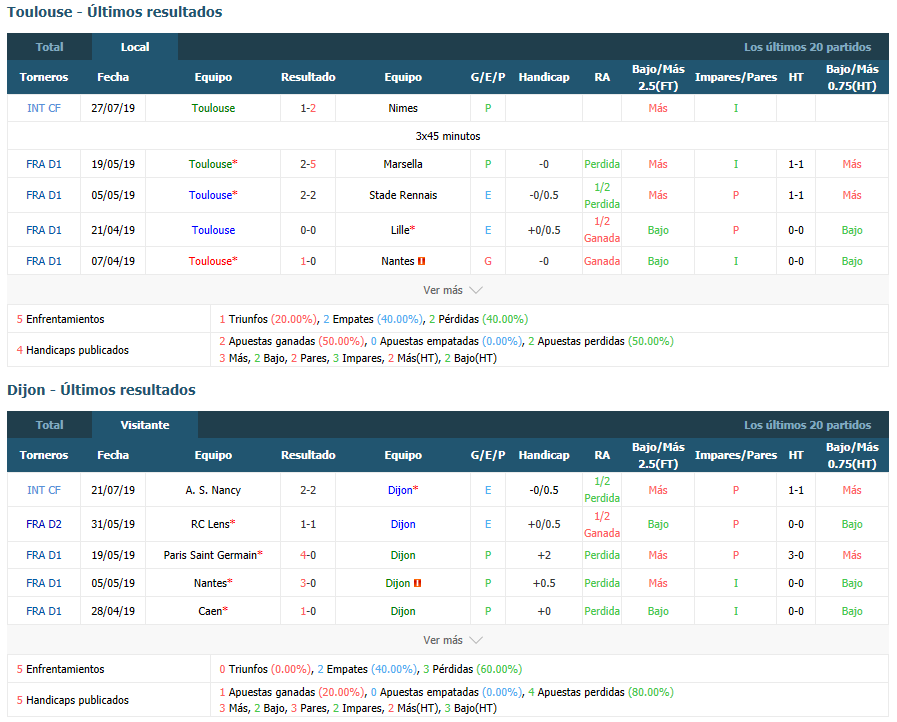Click Dijon in the RC Lens row

[x=403, y=524]
